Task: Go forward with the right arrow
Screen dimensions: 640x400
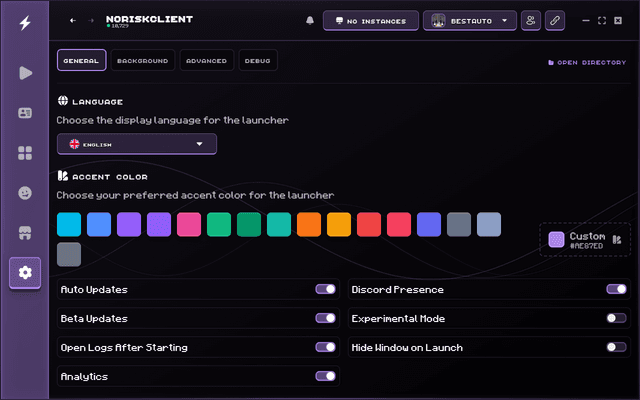Action: [x=91, y=20]
